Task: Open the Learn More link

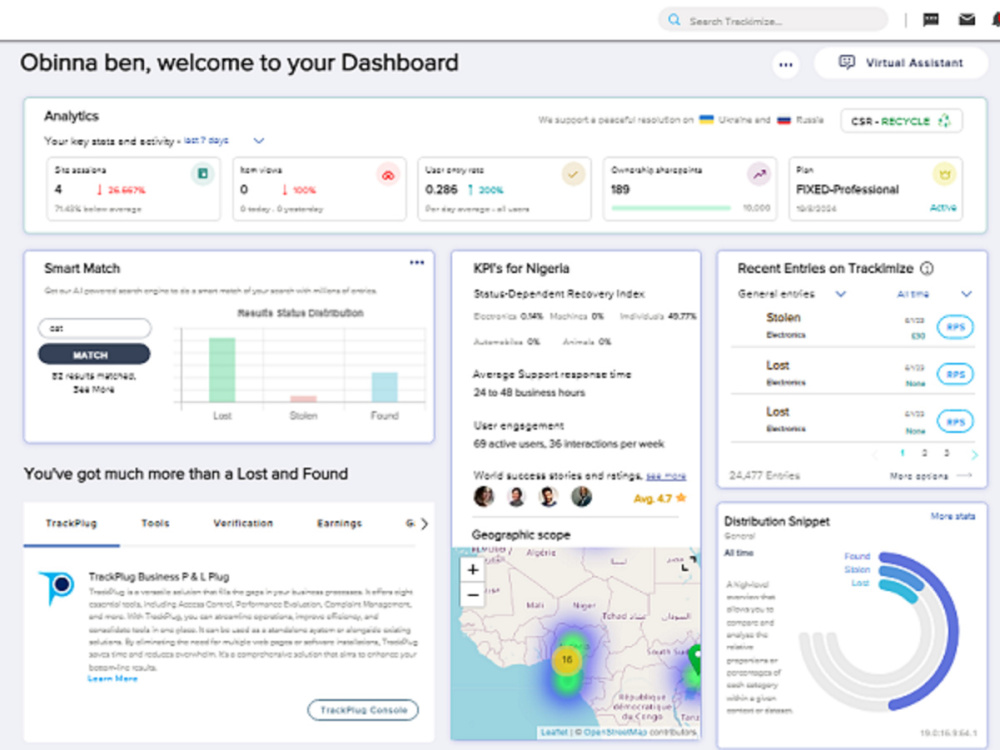Action: click(113, 679)
